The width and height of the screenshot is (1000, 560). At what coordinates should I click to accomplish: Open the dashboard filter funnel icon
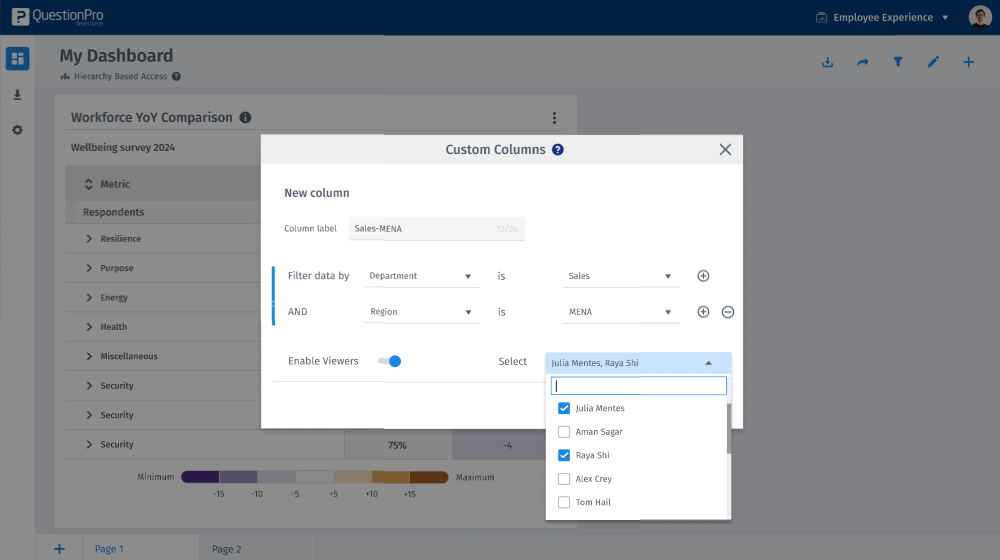(898, 63)
